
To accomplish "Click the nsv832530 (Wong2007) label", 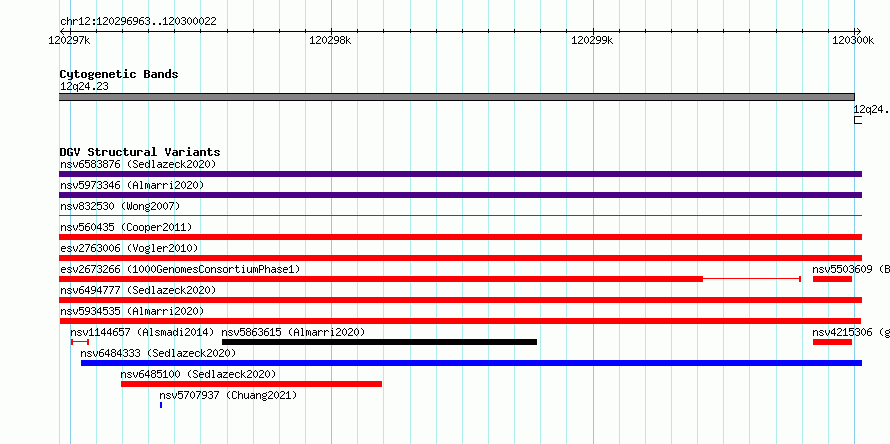I will pyautogui.click(x=120, y=206).
